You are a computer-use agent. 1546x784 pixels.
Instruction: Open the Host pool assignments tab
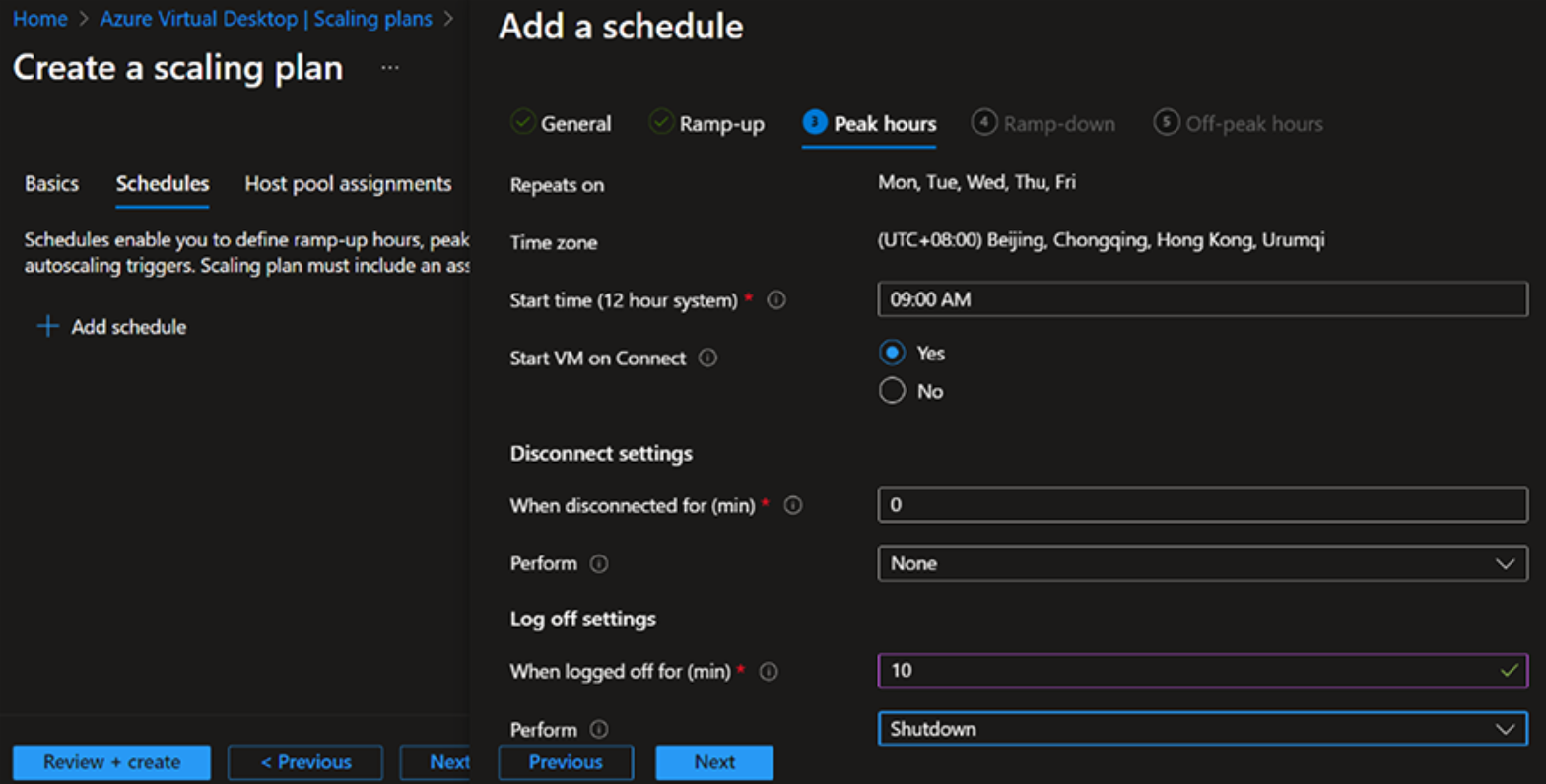coord(348,184)
